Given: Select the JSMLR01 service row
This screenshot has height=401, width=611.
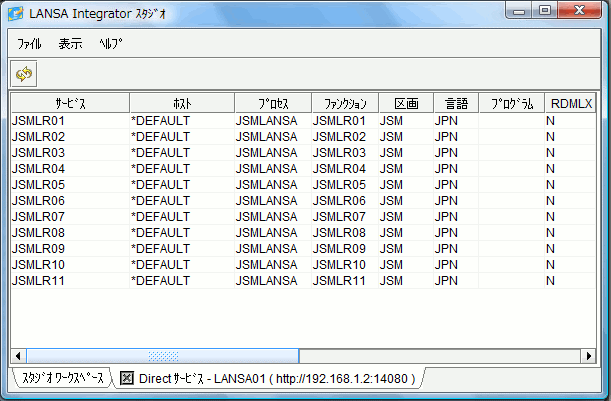Looking at the screenshot, I should coord(303,121).
